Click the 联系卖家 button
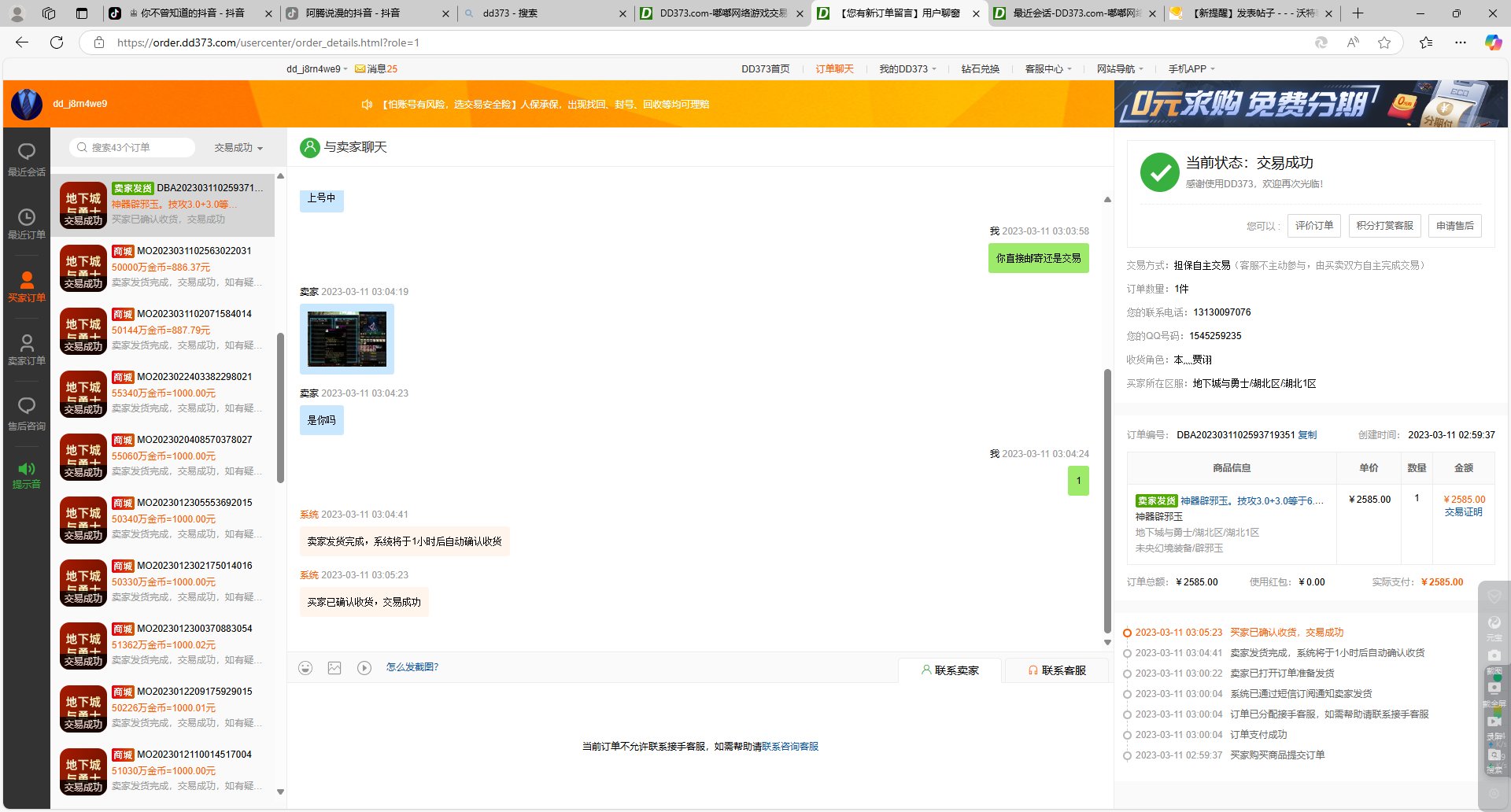This screenshot has width=1511, height=812. pyautogui.click(x=950, y=670)
